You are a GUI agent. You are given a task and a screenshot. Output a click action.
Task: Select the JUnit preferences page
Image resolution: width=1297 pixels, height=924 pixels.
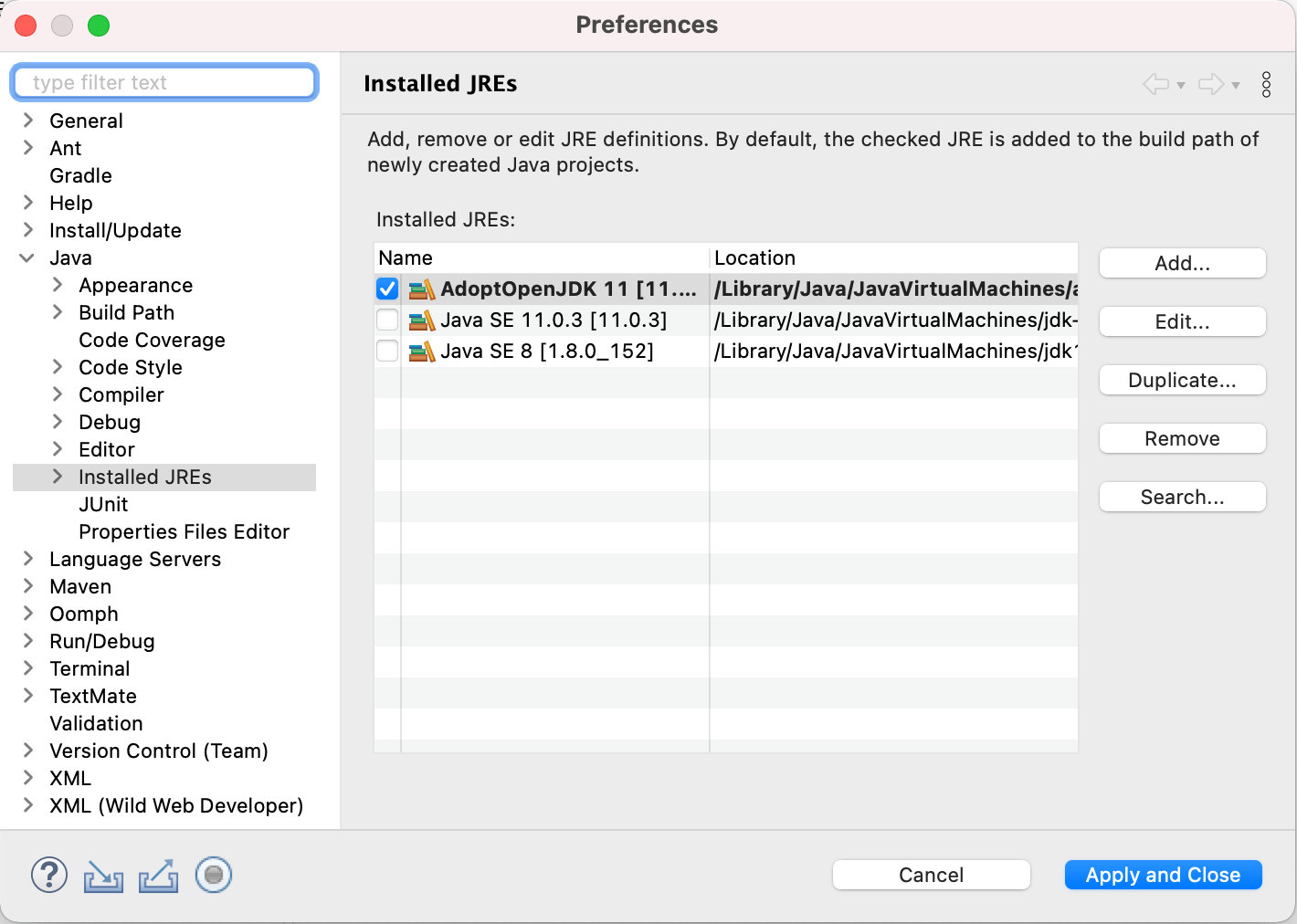pyautogui.click(x=103, y=505)
